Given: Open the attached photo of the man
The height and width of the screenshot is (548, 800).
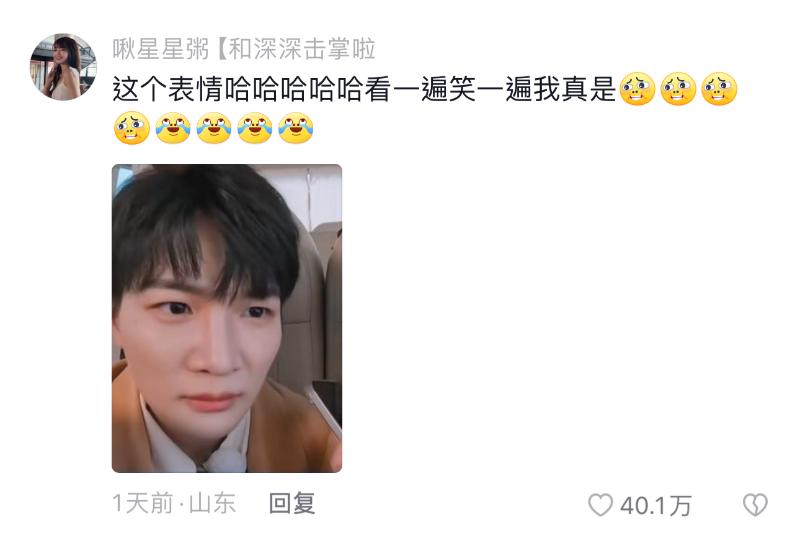Looking at the screenshot, I should (227, 318).
